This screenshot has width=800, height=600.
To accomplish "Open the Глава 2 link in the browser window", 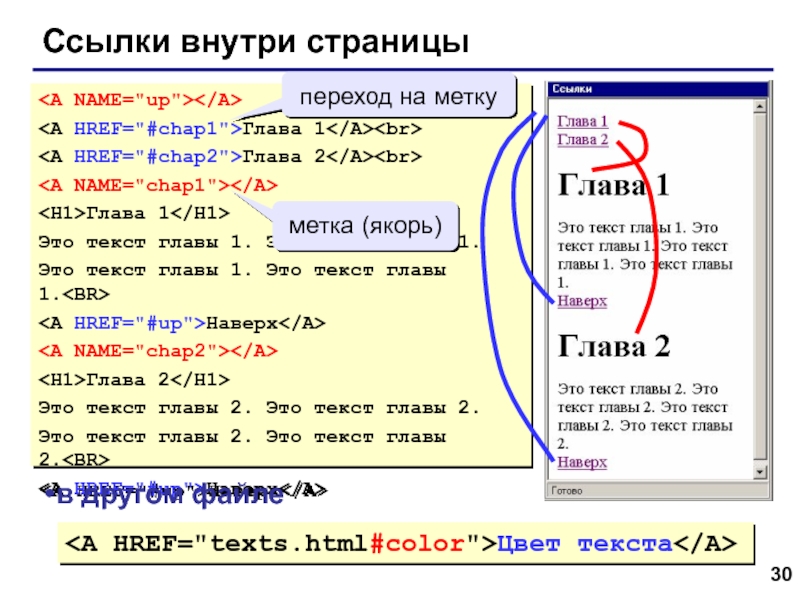I will pyautogui.click(x=584, y=139).
